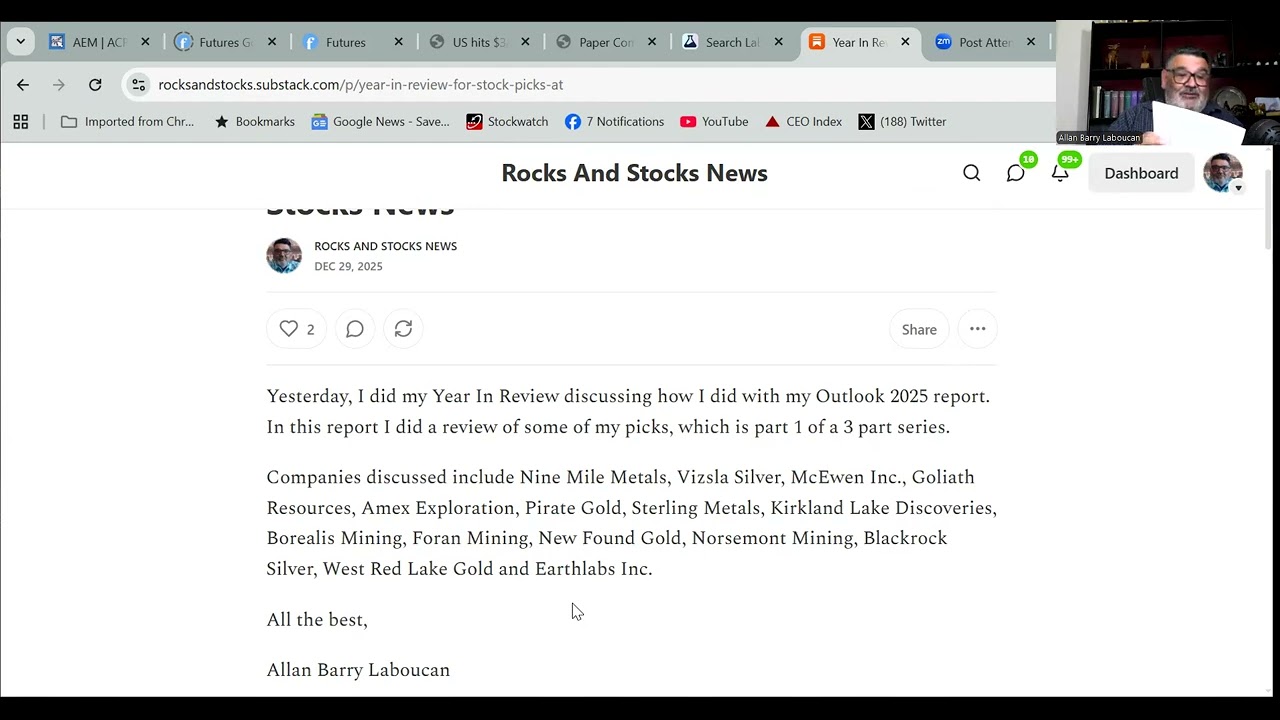Open YouTube bookmark
The image size is (1280, 720).
(x=714, y=122)
